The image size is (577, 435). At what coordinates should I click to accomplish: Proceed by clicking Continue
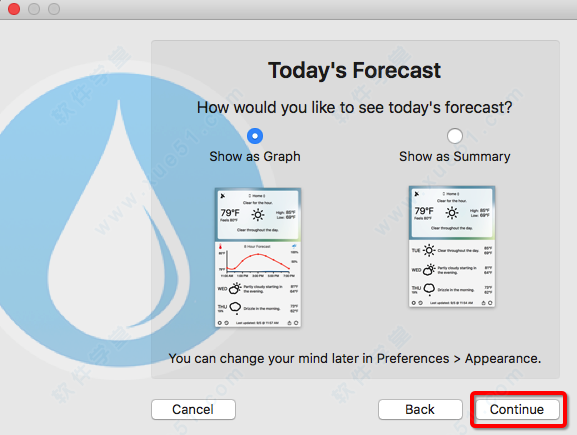[x=517, y=409]
